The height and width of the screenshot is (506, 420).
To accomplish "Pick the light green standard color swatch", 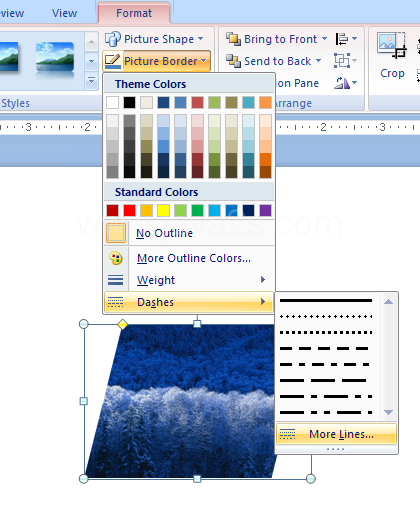I will (181, 211).
